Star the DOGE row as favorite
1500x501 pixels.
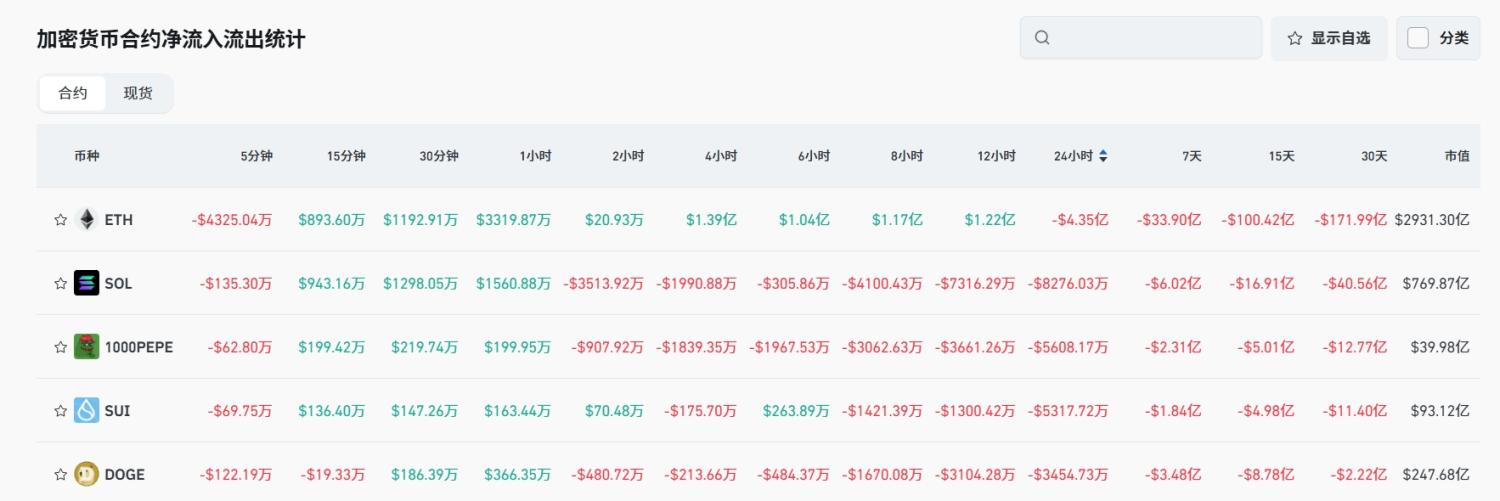(x=60, y=474)
